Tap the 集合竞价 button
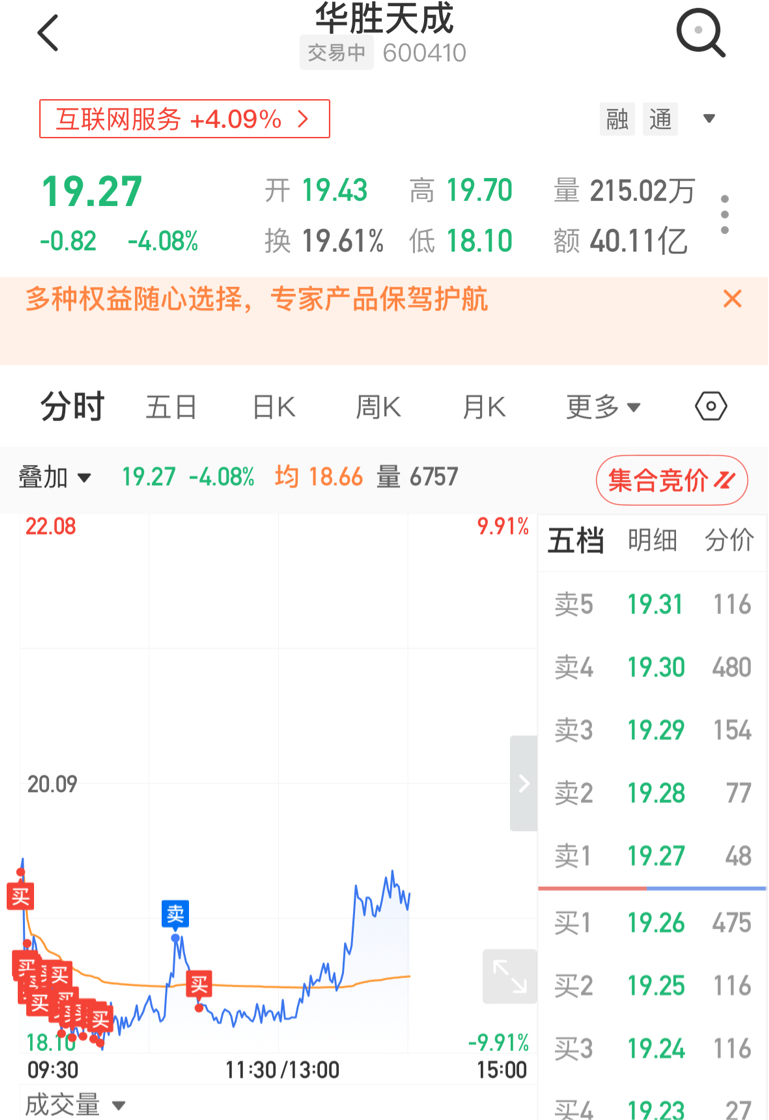 pos(672,480)
